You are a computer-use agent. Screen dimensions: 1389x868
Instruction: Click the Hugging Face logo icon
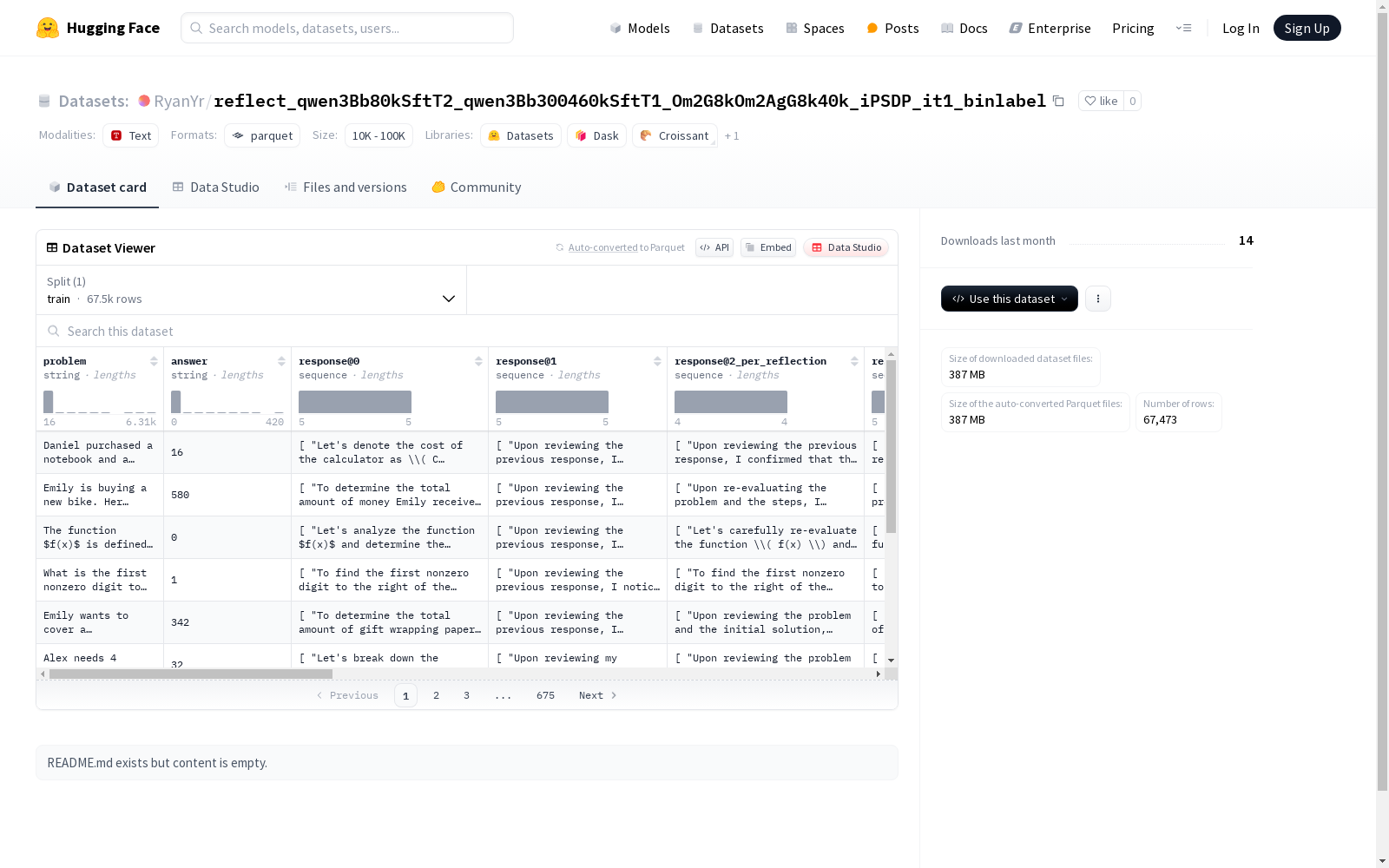(x=48, y=28)
